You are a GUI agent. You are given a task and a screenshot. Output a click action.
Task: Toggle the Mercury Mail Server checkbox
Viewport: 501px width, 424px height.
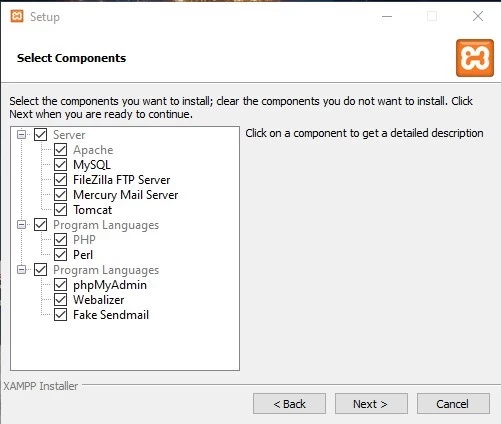(x=60, y=195)
